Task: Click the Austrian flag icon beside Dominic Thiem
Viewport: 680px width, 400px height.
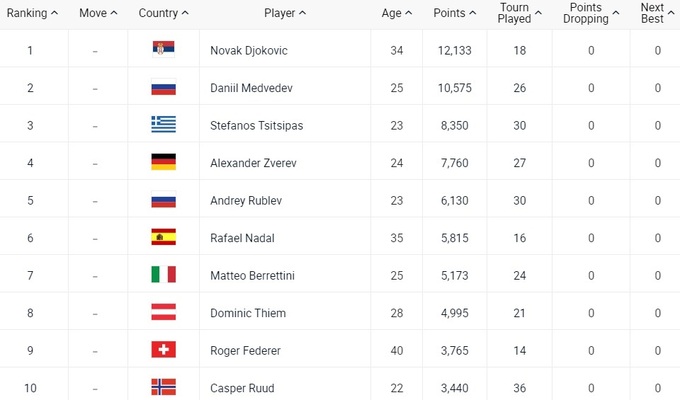Action: [x=163, y=312]
